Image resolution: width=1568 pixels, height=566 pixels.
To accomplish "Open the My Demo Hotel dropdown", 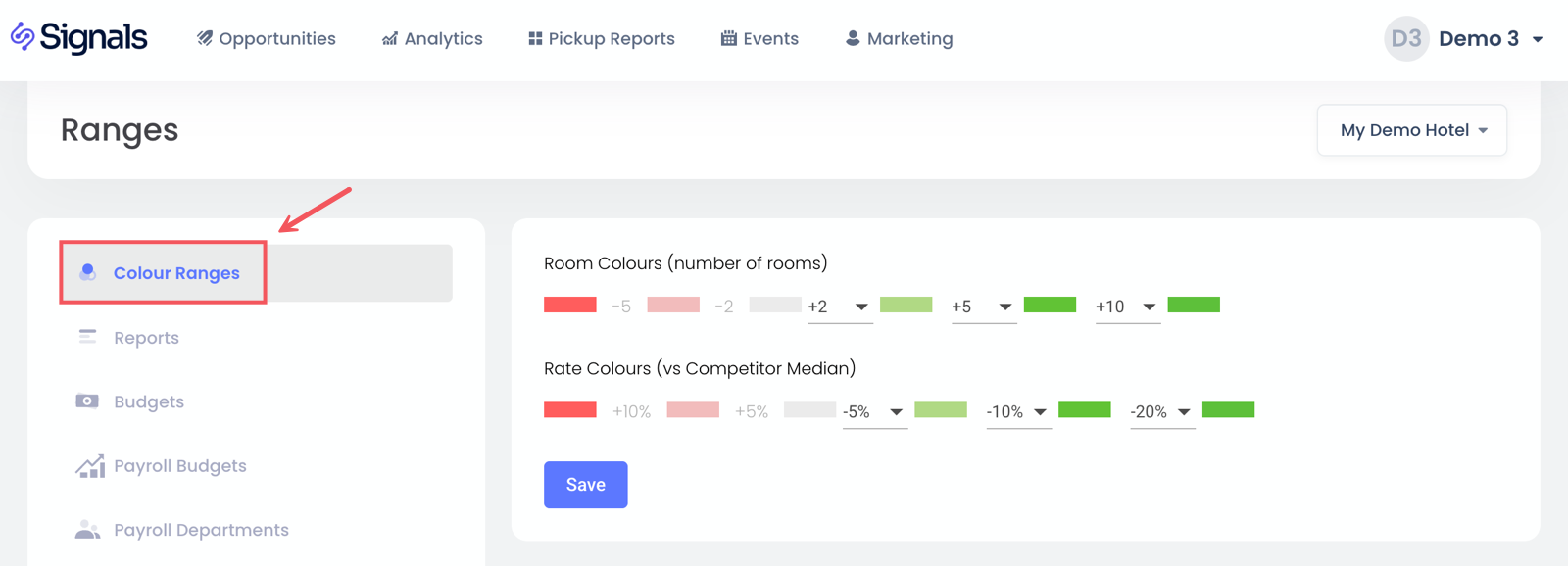I will 1411,130.
